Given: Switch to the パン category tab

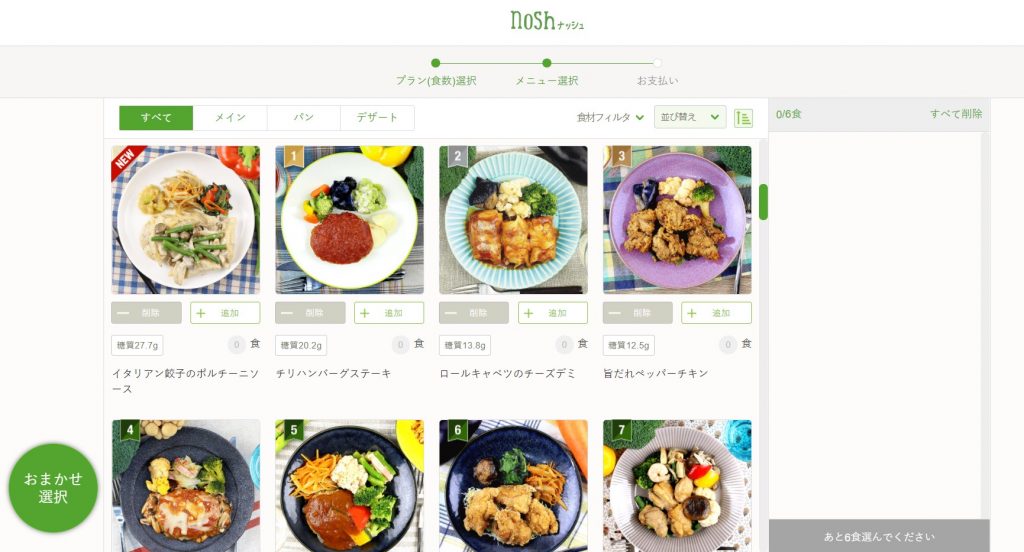Looking at the screenshot, I should tap(304, 118).
